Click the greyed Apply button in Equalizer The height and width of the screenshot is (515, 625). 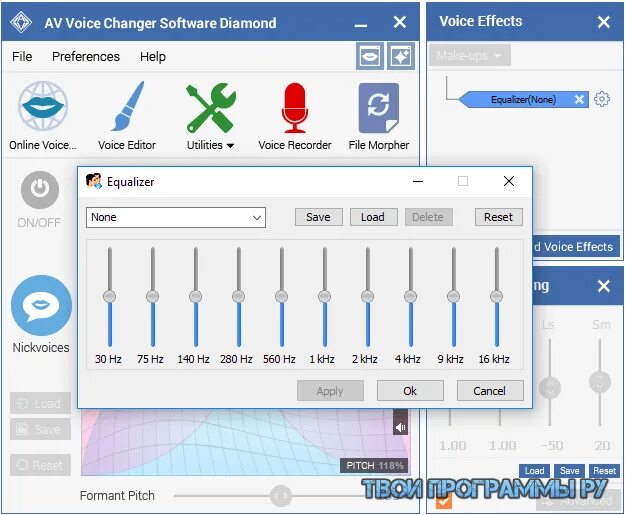(330, 391)
